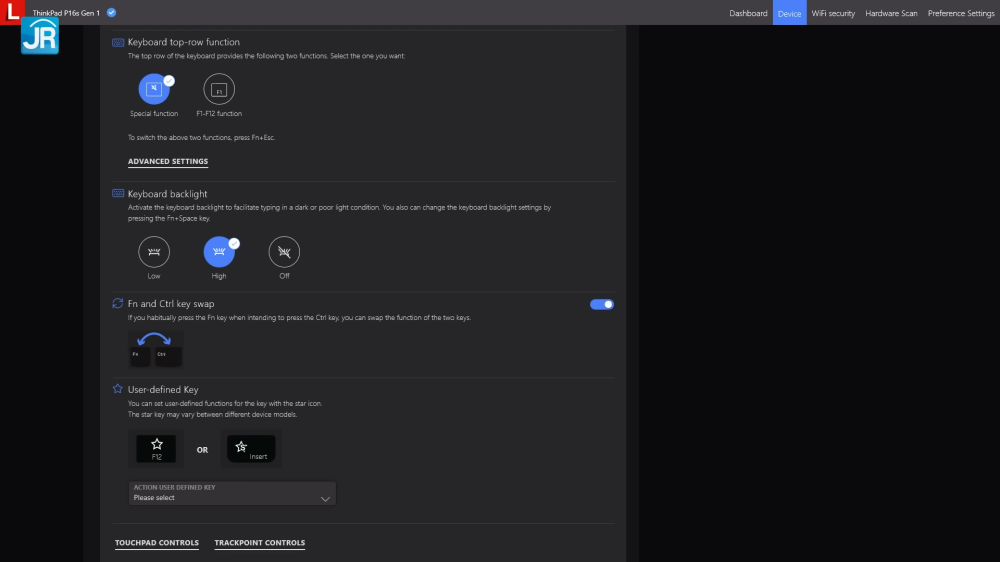Toggle the Fn and Ctrl key swap switch

click(x=601, y=304)
